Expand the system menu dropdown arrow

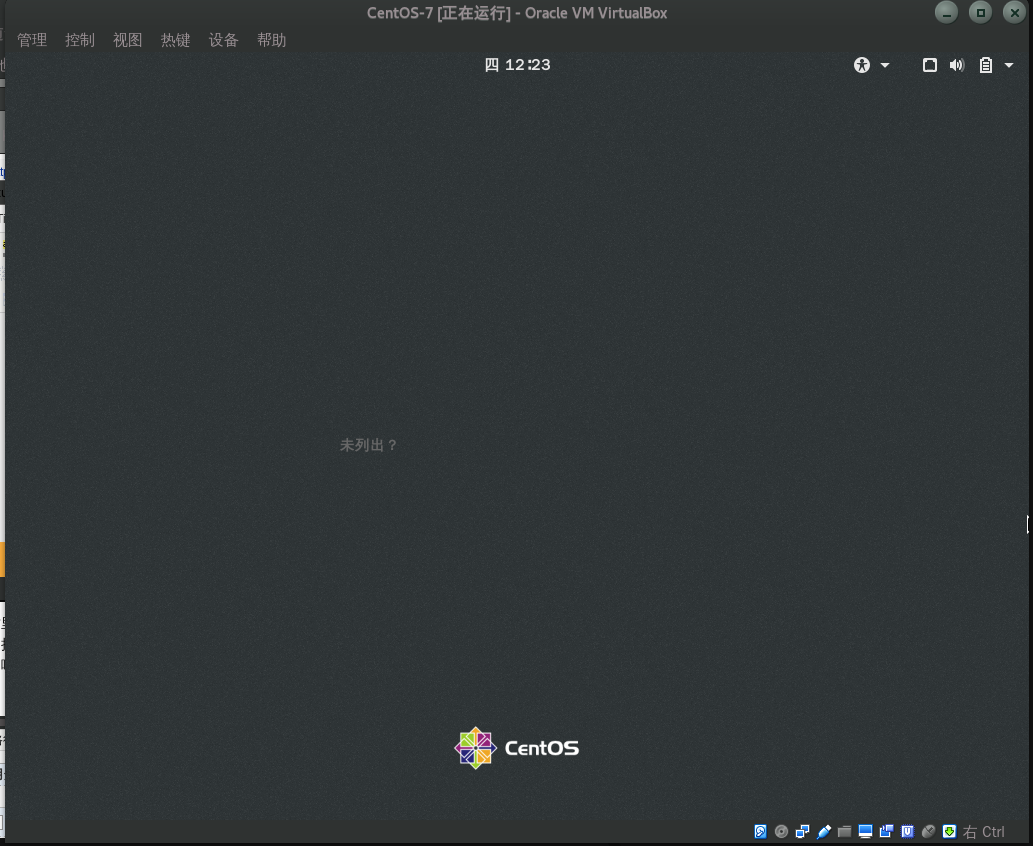coord(1009,65)
